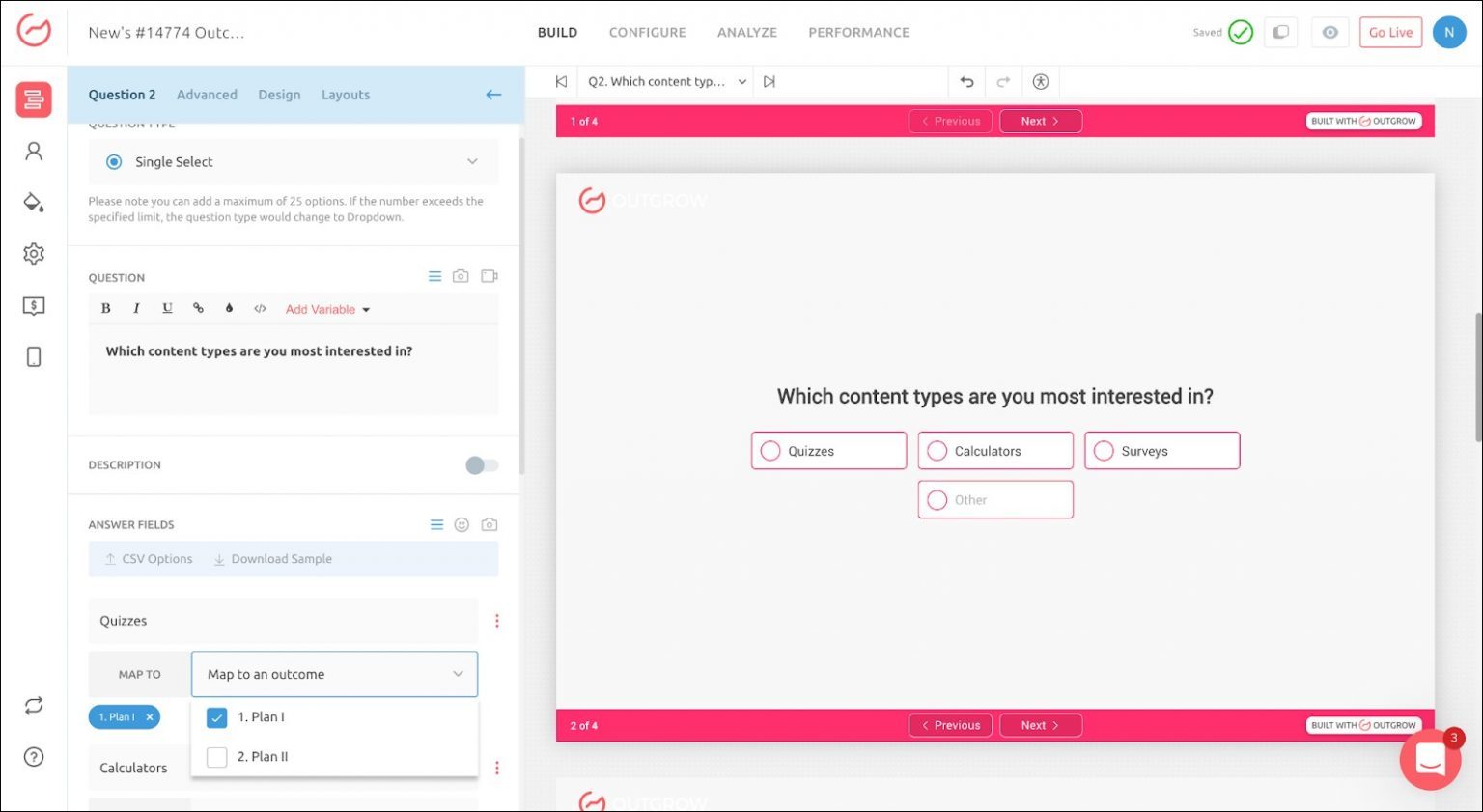Add an image to the question via camera icon
1483x812 pixels.
(461, 277)
